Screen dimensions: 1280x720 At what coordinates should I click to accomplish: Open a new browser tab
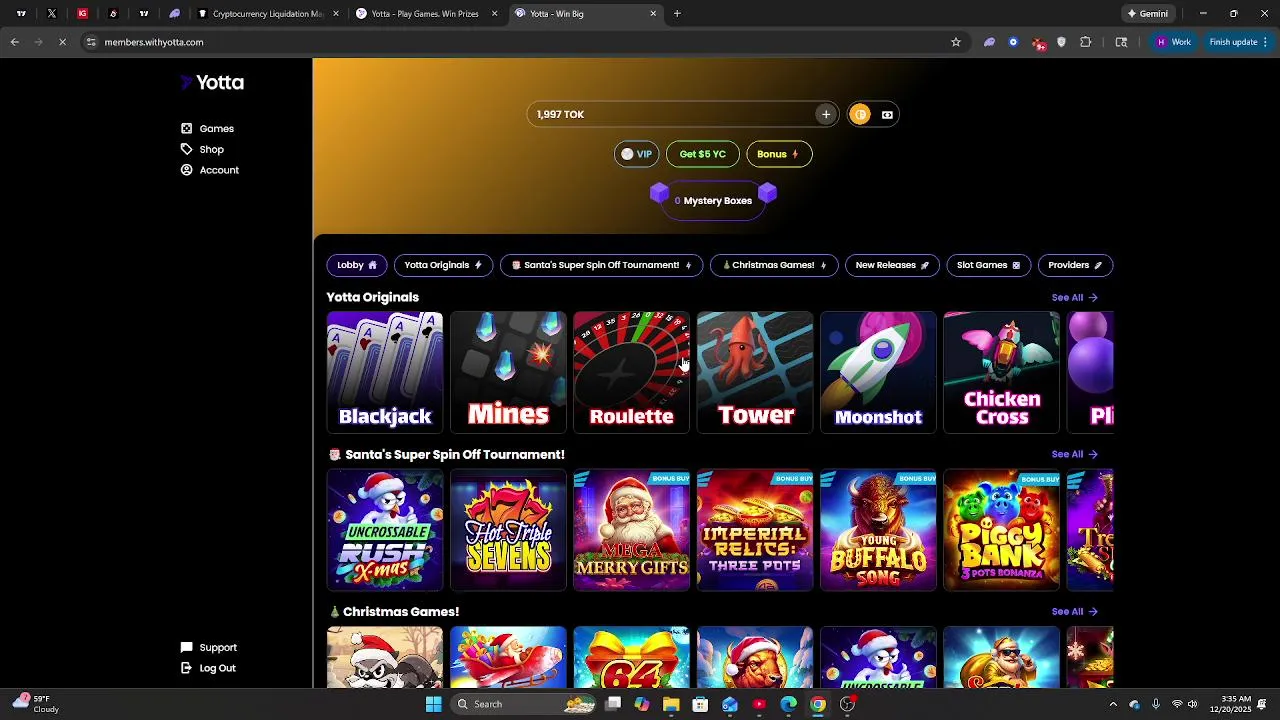[677, 14]
